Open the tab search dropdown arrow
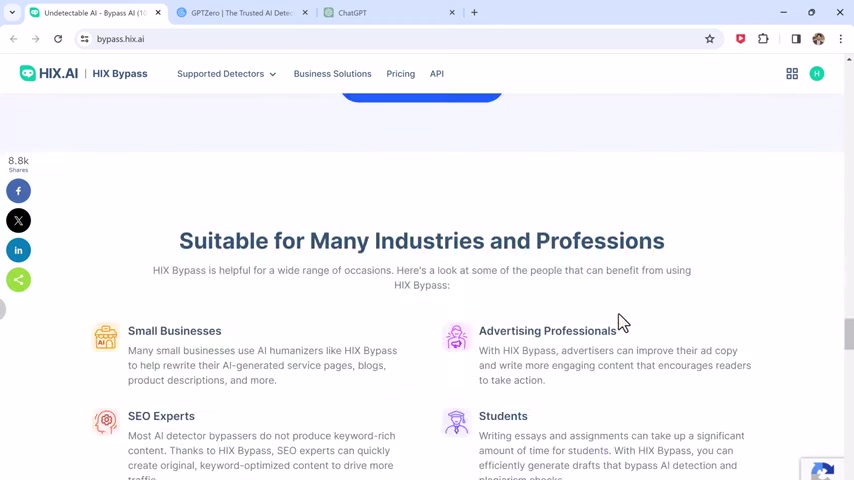854x480 pixels. [12, 13]
